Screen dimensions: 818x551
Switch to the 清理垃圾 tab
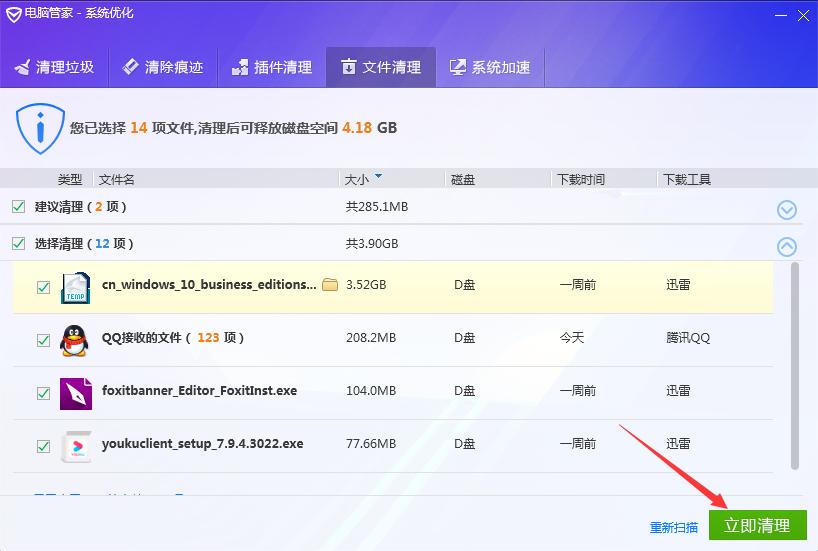click(x=54, y=67)
